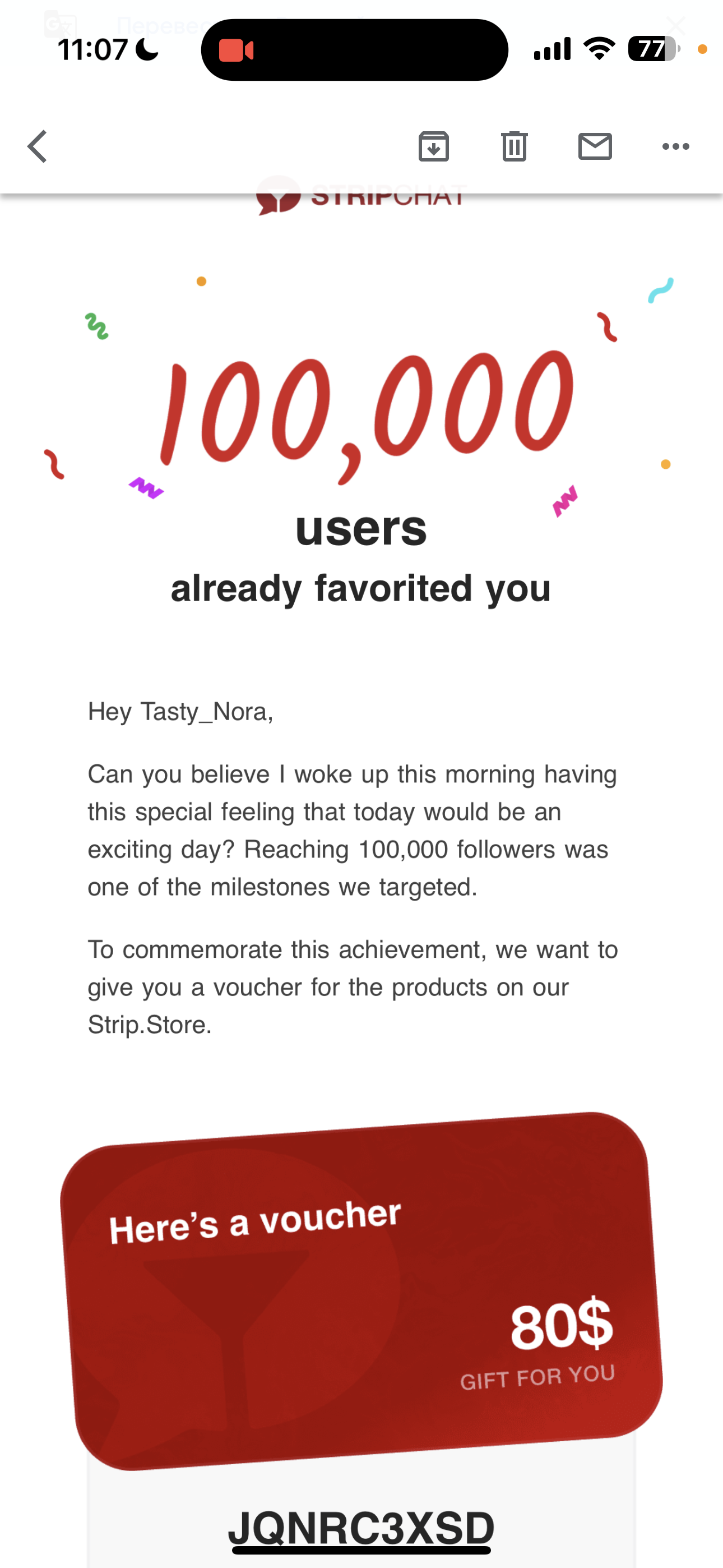This screenshot has width=723, height=1568.
Task: Tap the 80$ gift amount
Action: 561,1325
